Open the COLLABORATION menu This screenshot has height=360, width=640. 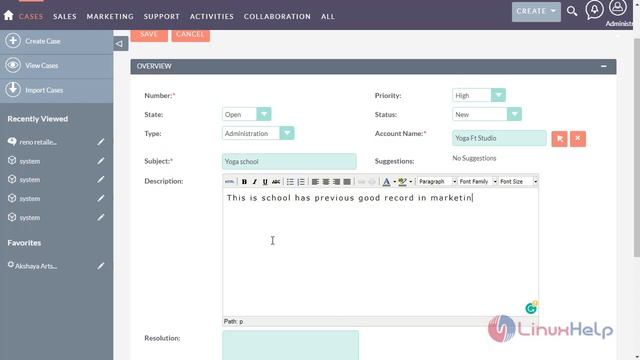[x=277, y=16]
